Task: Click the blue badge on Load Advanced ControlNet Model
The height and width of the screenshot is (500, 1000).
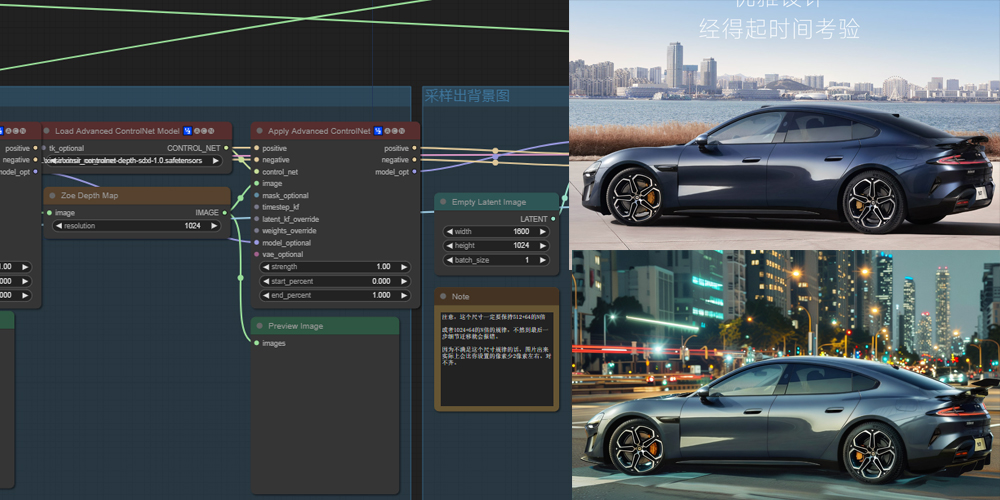Action: click(x=188, y=131)
